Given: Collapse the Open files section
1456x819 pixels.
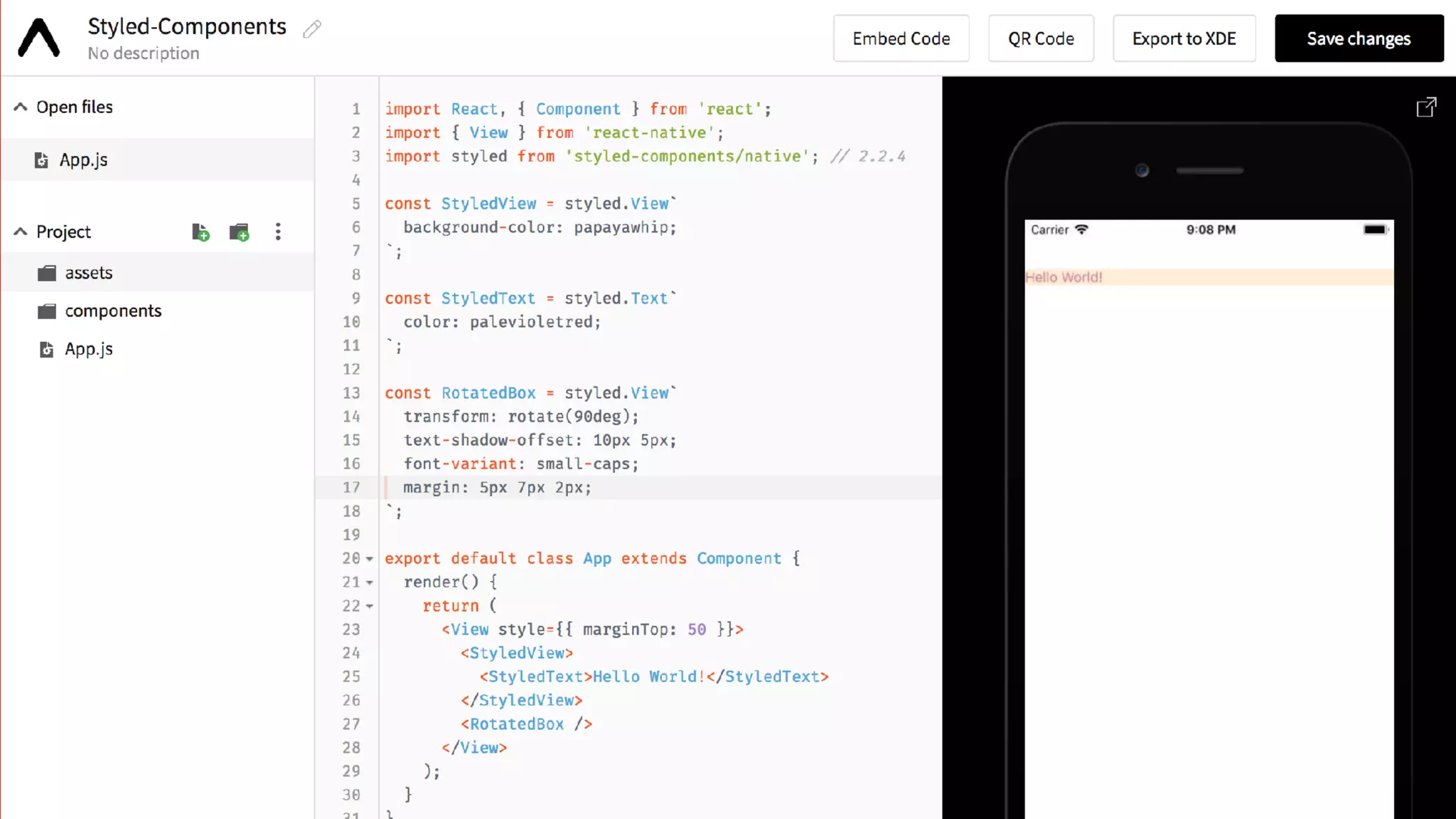Looking at the screenshot, I should (21, 107).
